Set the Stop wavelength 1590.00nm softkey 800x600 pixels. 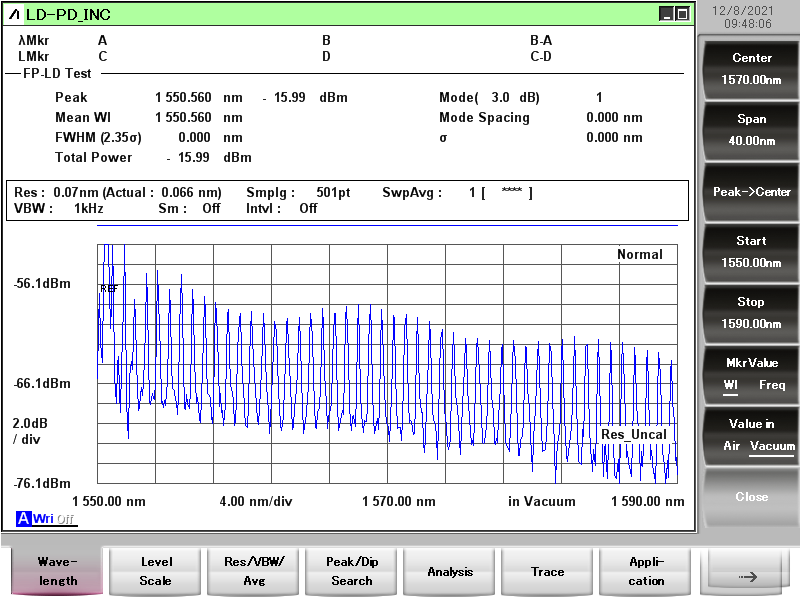751,312
